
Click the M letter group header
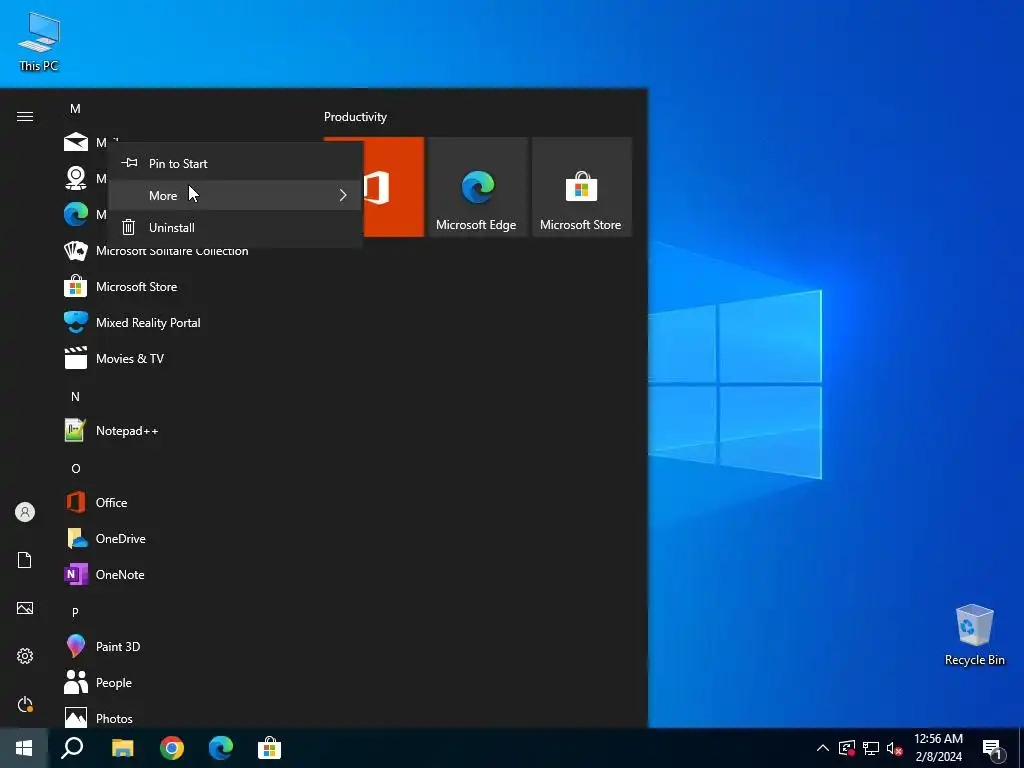(x=75, y=108)
